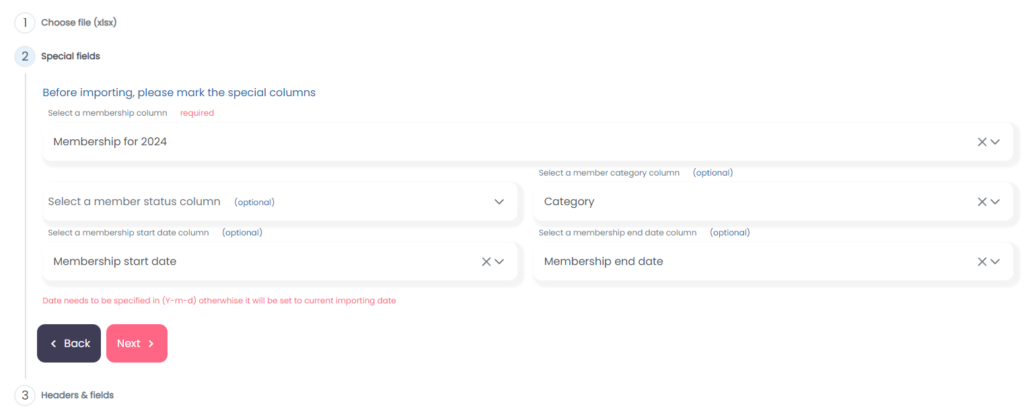1024x415 pixels.
Task: Click 'Select a member category column' label
Action: coord(609,173)
